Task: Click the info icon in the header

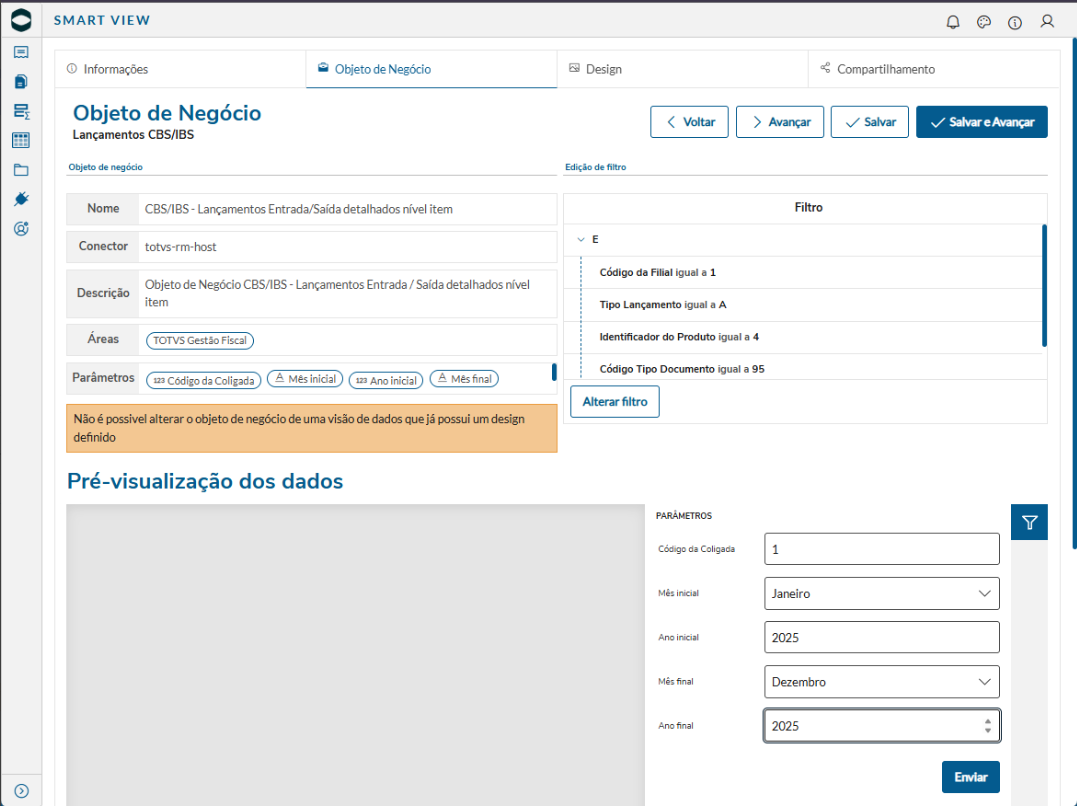Action: tap(1014, 23)
